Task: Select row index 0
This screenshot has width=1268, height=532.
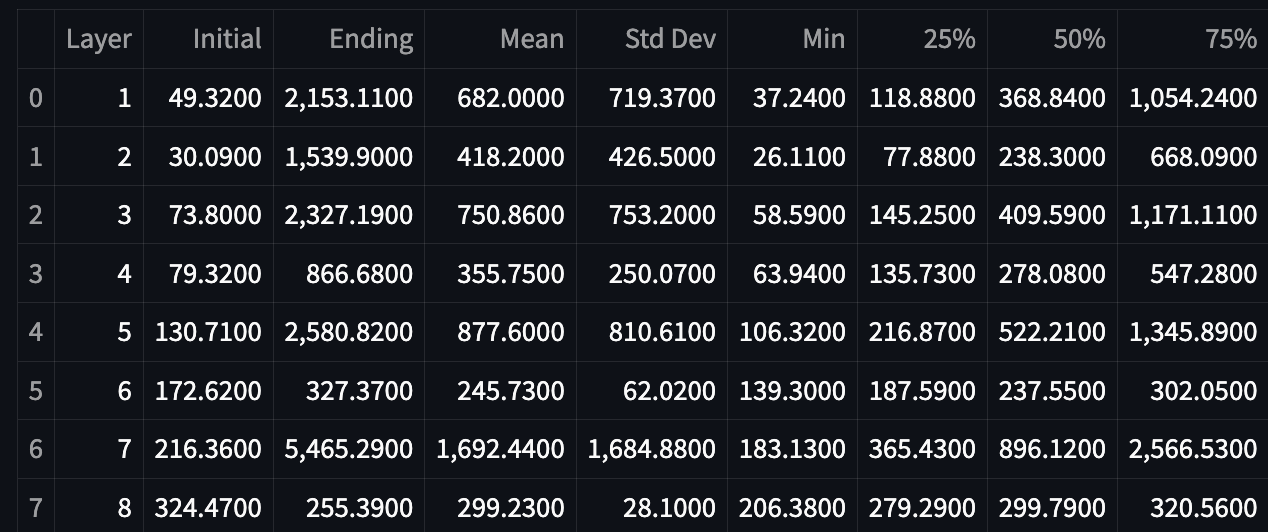Action: 36,98
